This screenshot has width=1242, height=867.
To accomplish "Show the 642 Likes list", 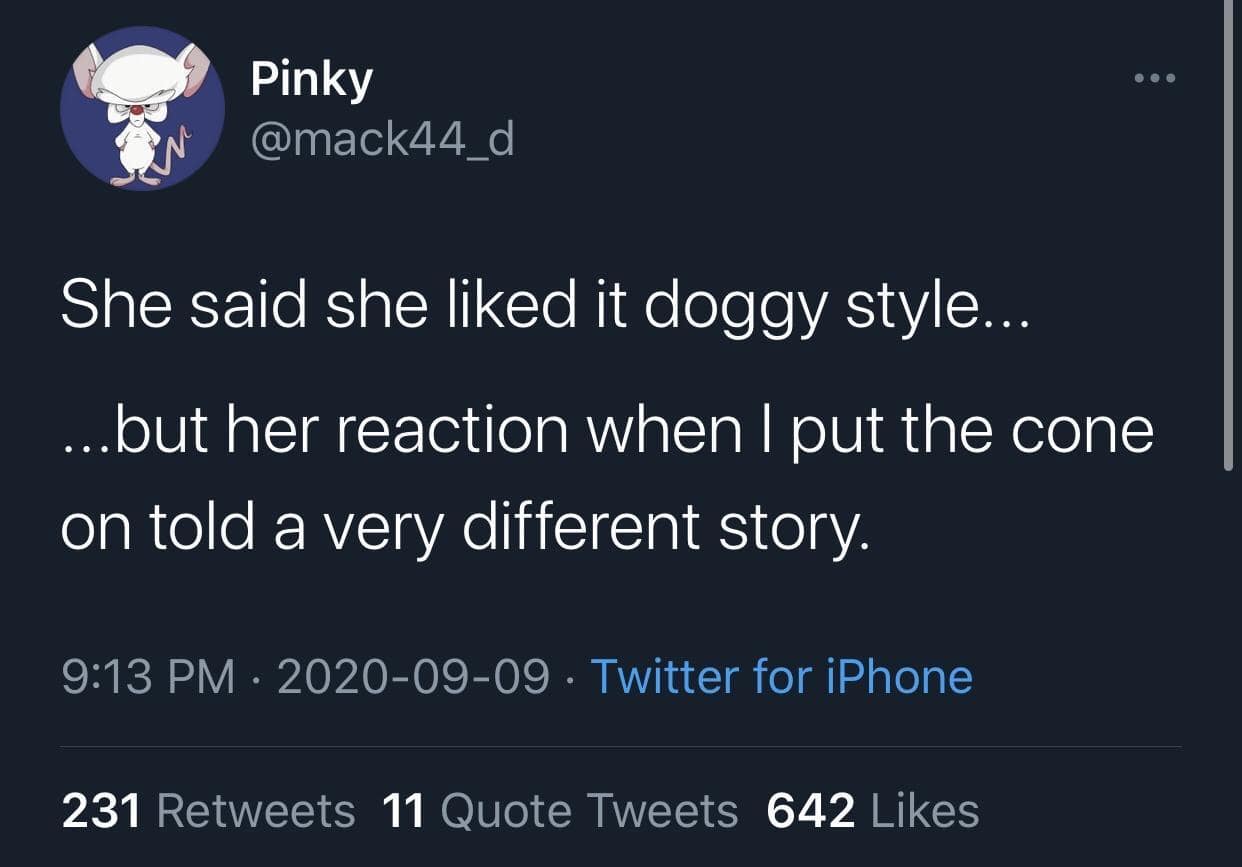I will point(872,810).
